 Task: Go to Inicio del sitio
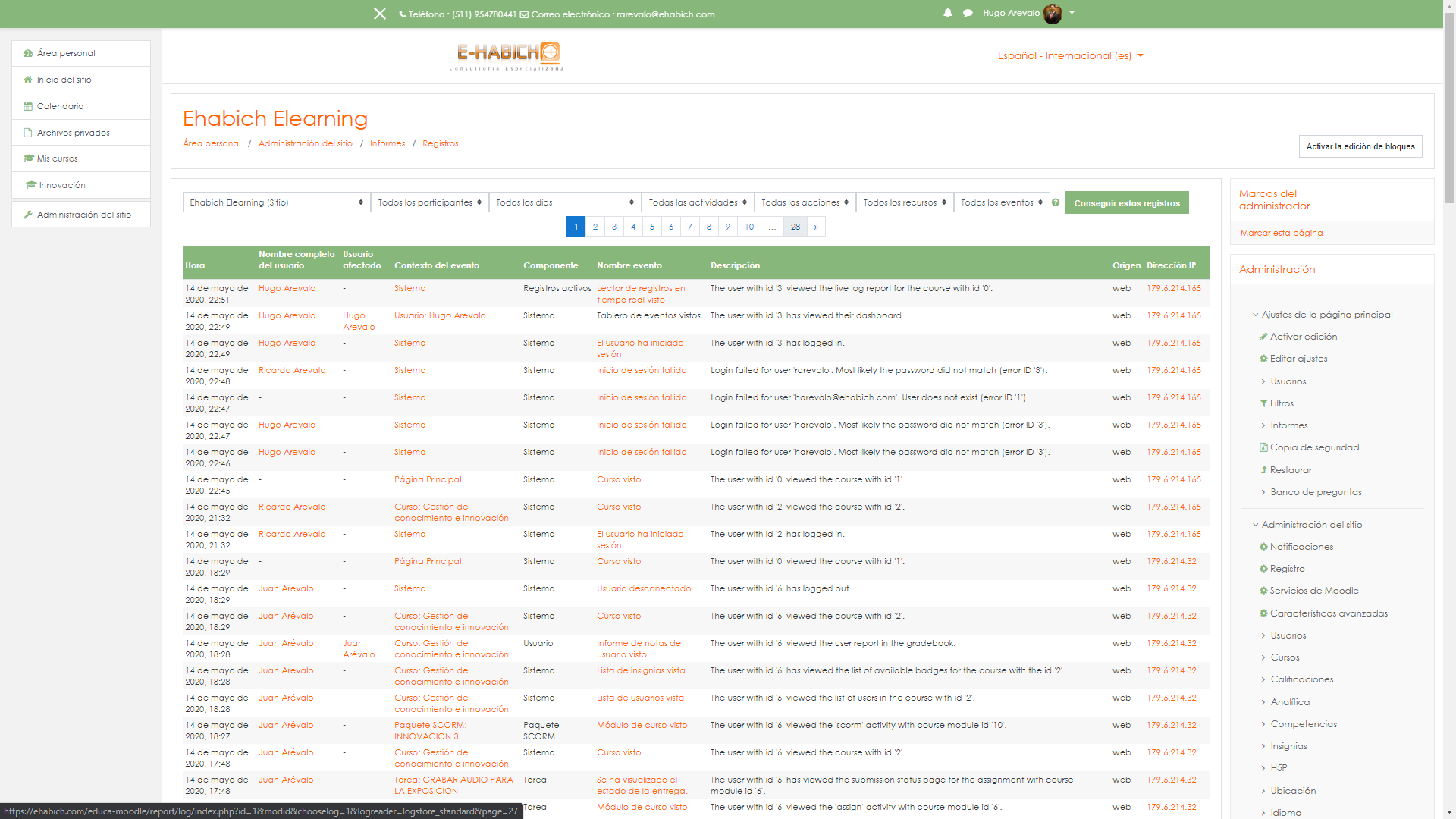[x=81, y=80]
